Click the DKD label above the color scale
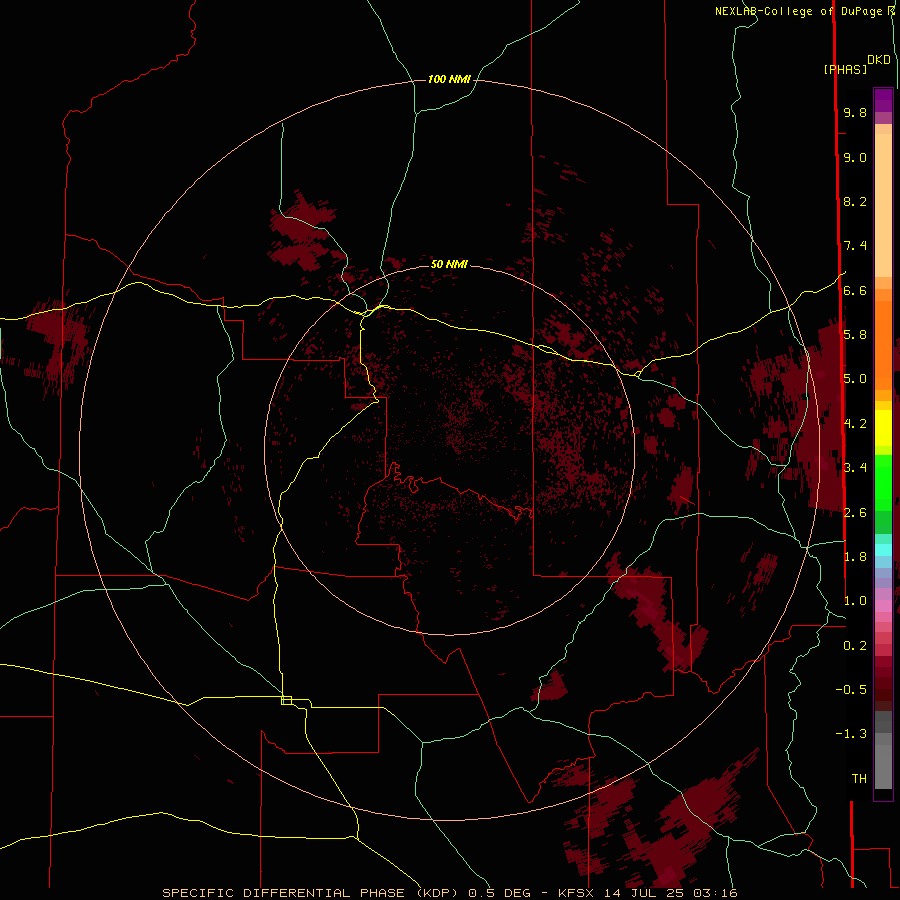900x900 pixels. (x=879, y=60)
